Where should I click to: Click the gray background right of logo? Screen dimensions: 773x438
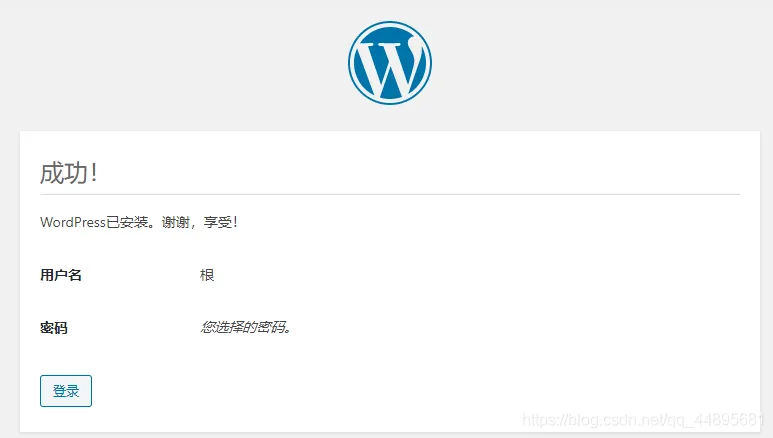click(x=600, y=62)
